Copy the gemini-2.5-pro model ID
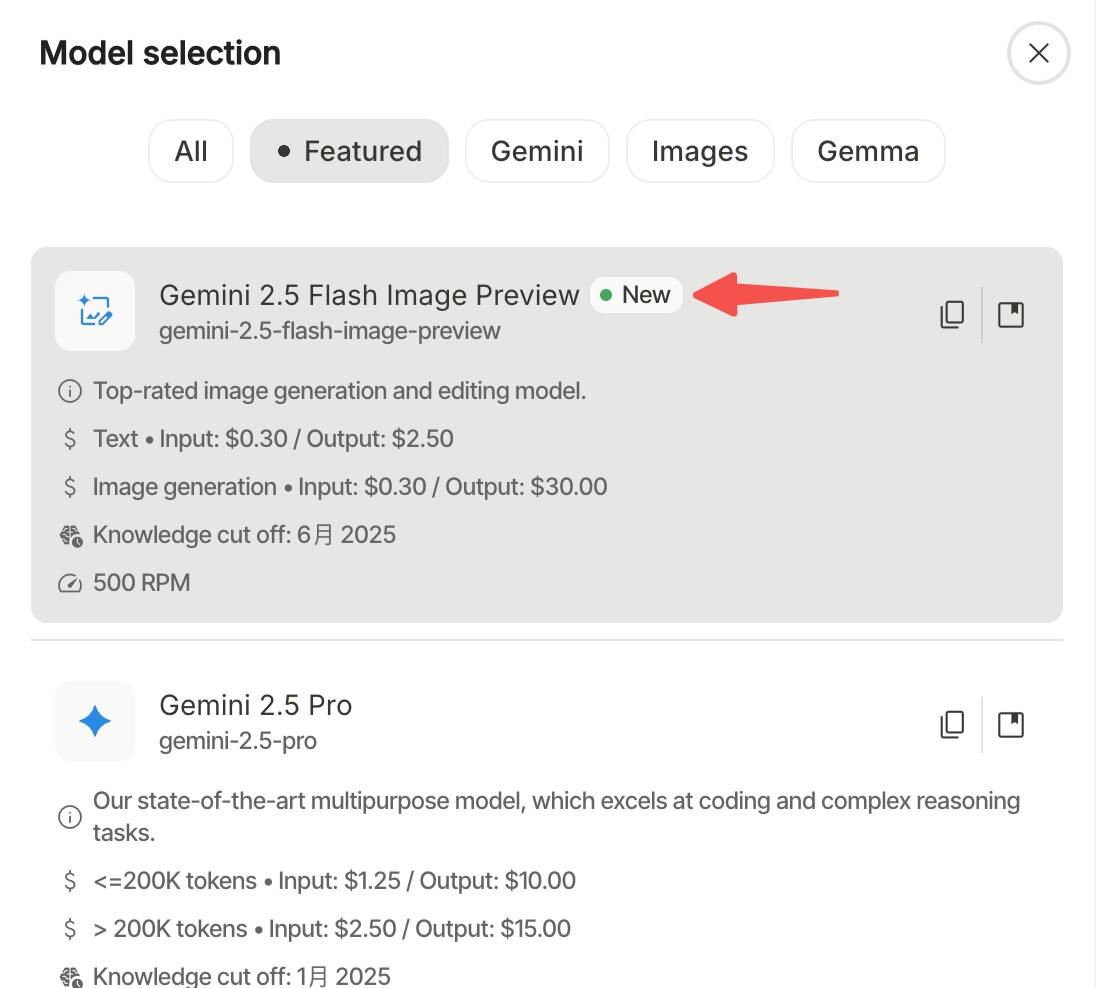This screenshot has height=988, width=1096. (x=952, y=724)
